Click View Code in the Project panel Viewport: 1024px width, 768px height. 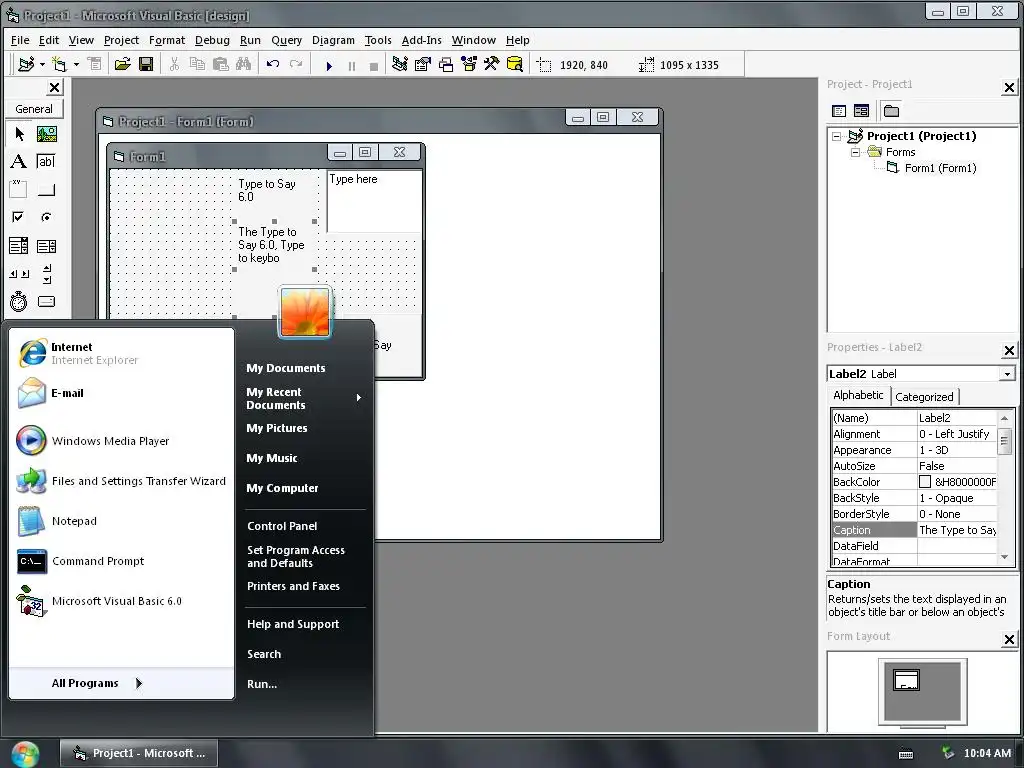(839, 111)
